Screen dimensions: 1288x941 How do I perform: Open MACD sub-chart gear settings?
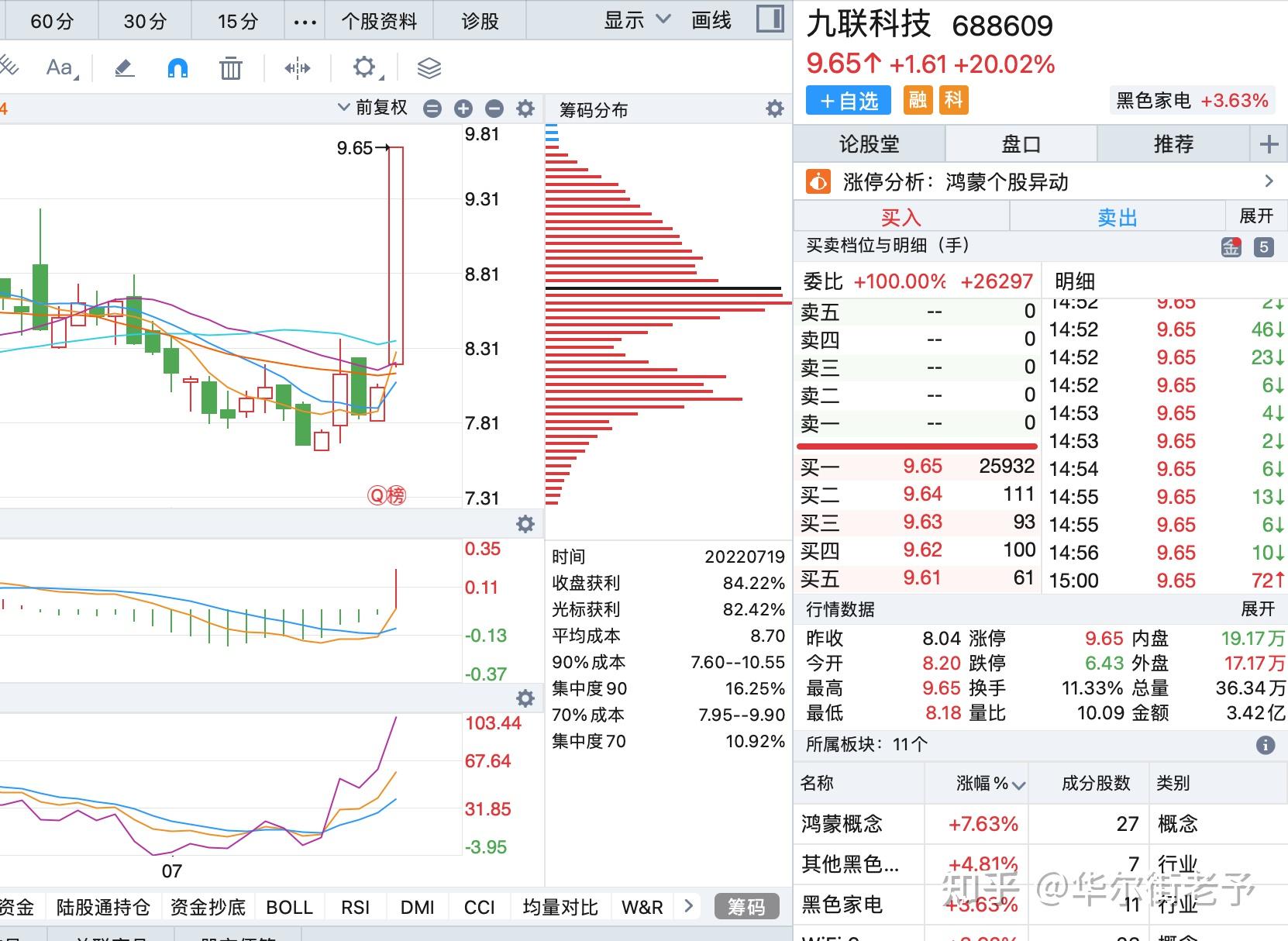pyautogui.click(x=525, y=524)
